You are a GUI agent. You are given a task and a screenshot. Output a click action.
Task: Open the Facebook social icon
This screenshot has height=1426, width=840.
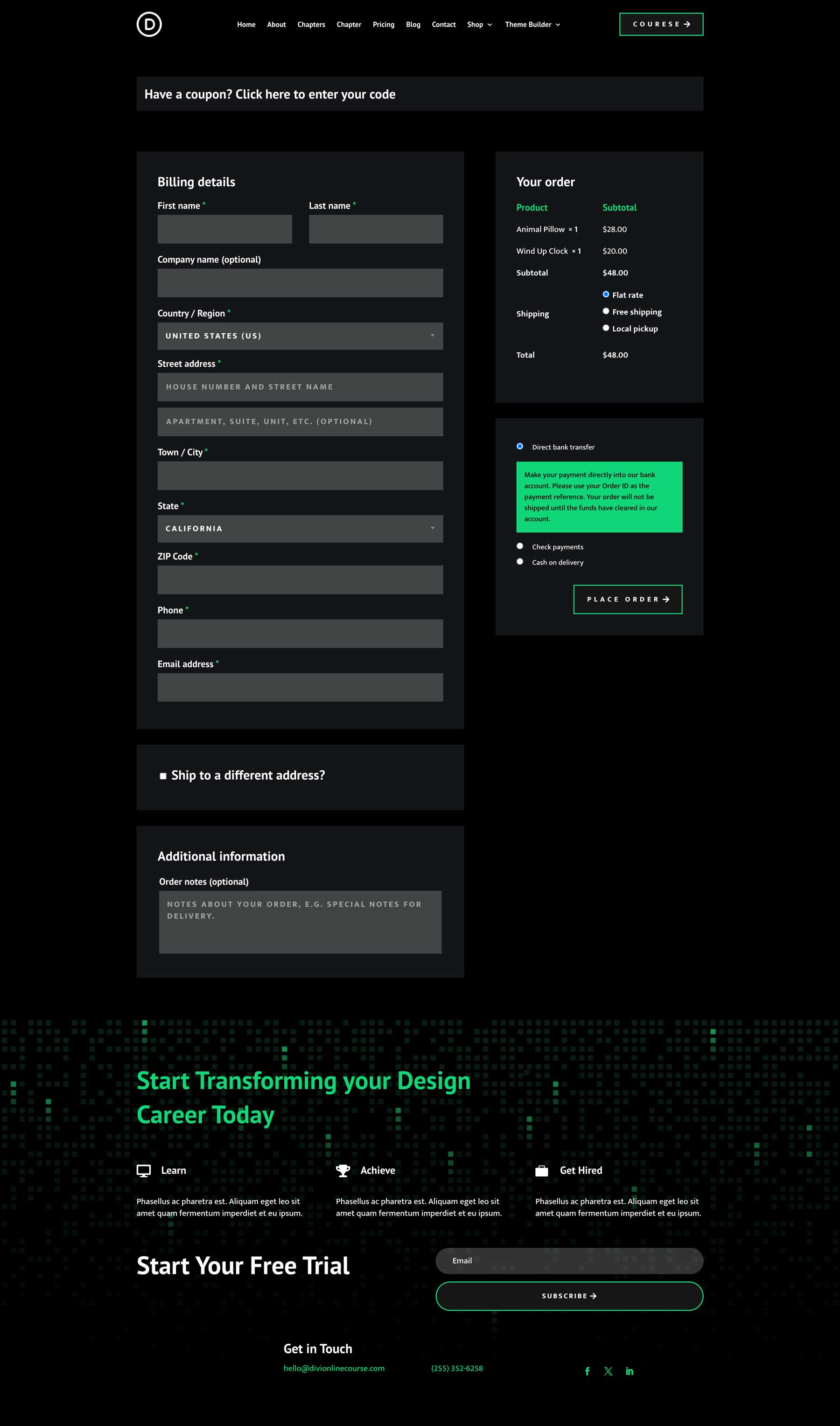tap(587, 1371)
